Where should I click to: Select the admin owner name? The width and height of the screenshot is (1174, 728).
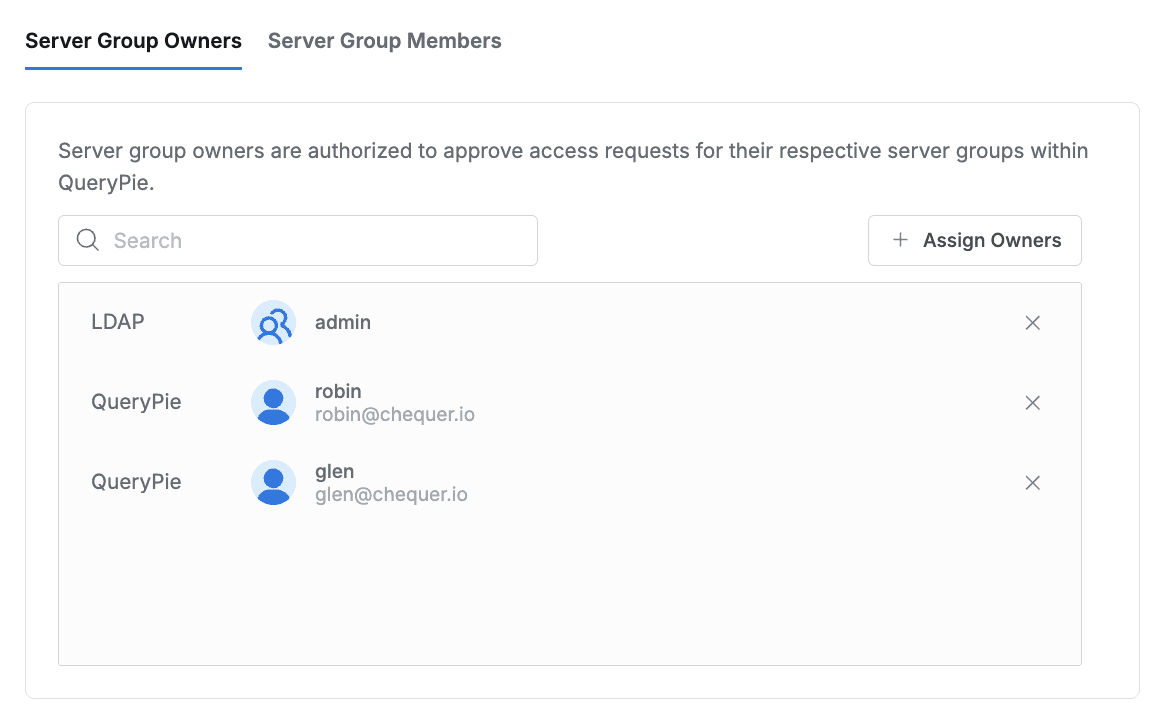click(342, 323)
